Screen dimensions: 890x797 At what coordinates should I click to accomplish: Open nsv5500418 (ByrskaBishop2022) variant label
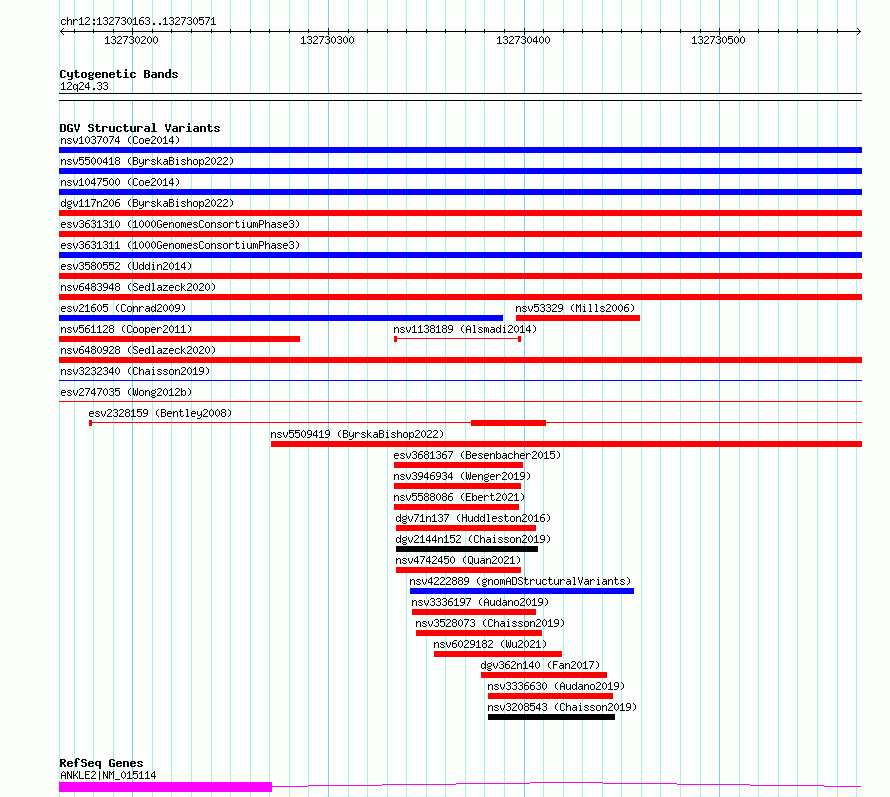[147, 161]
